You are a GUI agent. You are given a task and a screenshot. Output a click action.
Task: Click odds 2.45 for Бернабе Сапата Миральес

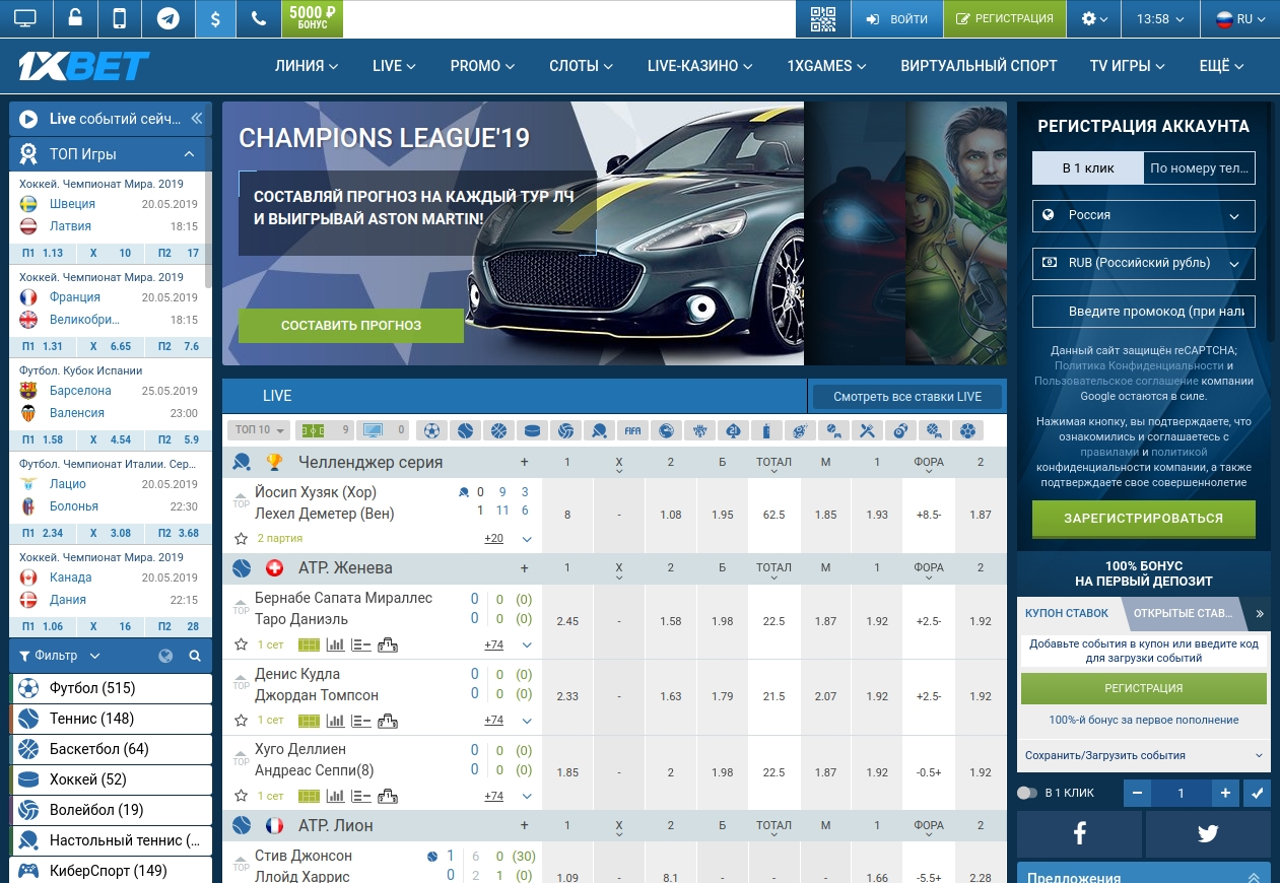click(x=567, y=621)
